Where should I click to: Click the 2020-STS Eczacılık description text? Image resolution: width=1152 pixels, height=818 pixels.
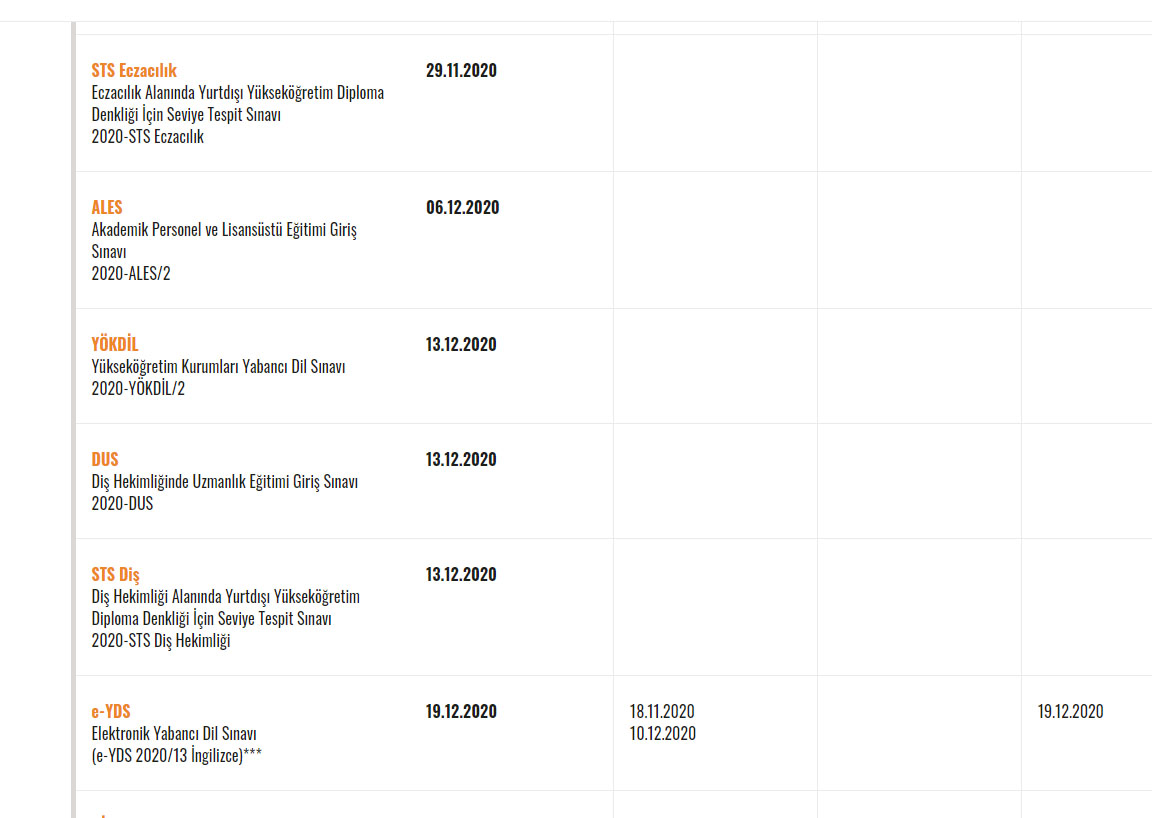pos(148,137)
